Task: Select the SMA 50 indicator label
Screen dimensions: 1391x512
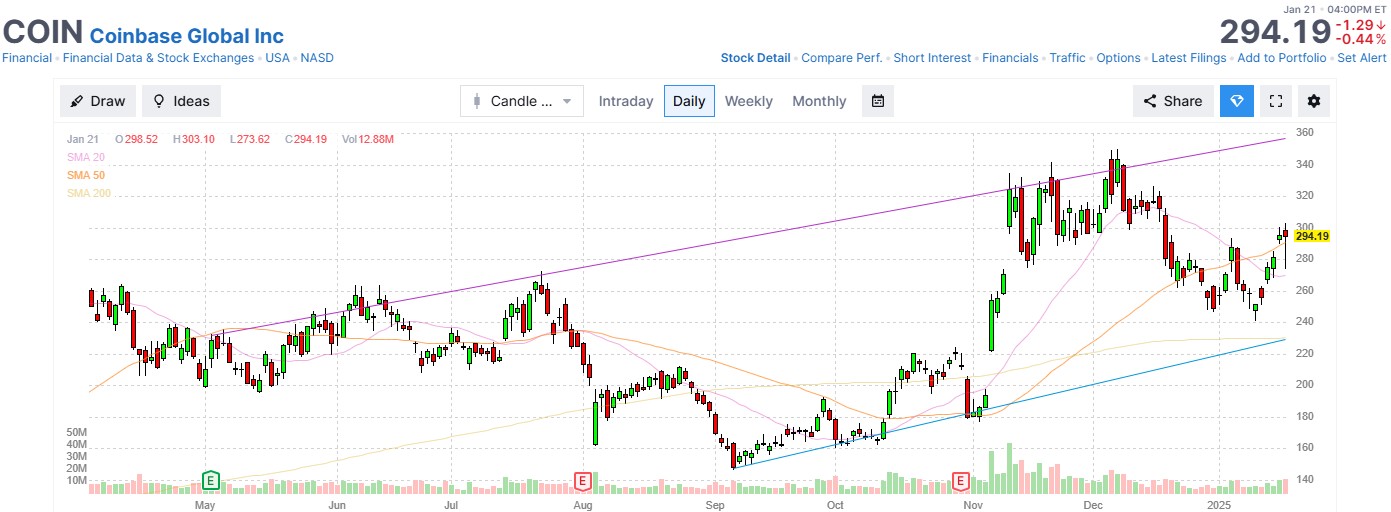Action: (x=86, y=175)
